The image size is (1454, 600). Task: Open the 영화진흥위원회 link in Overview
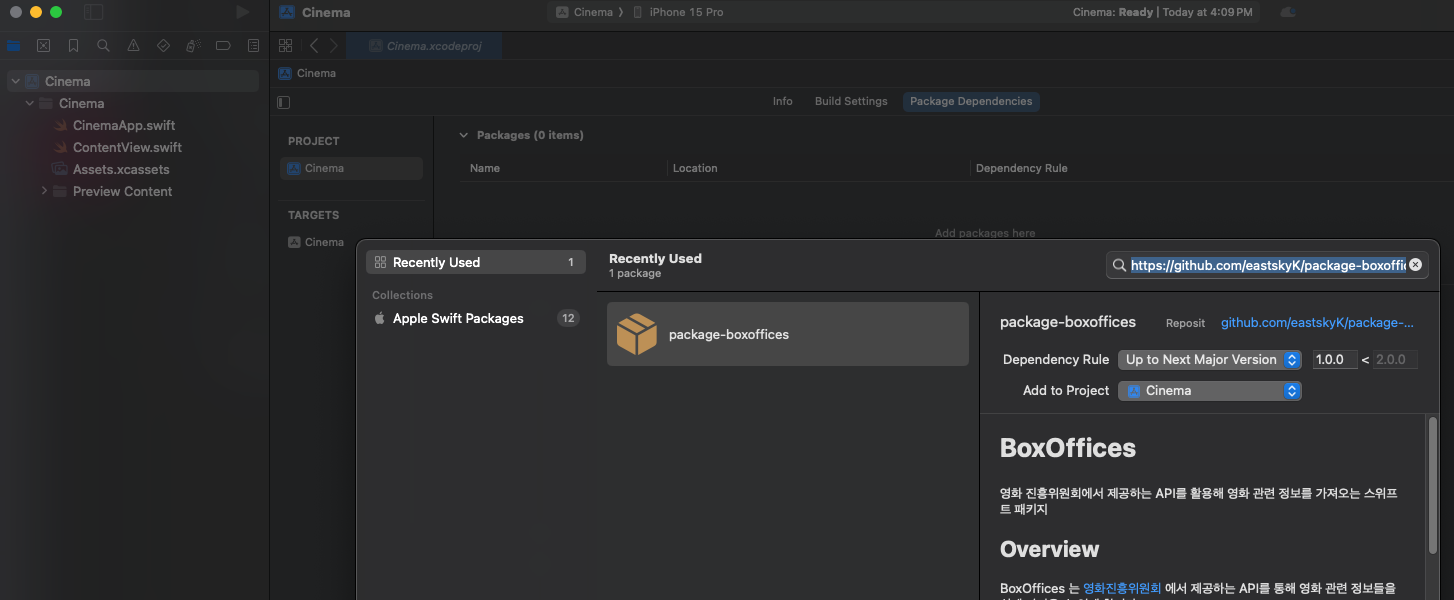click(x=1122, y=588)
